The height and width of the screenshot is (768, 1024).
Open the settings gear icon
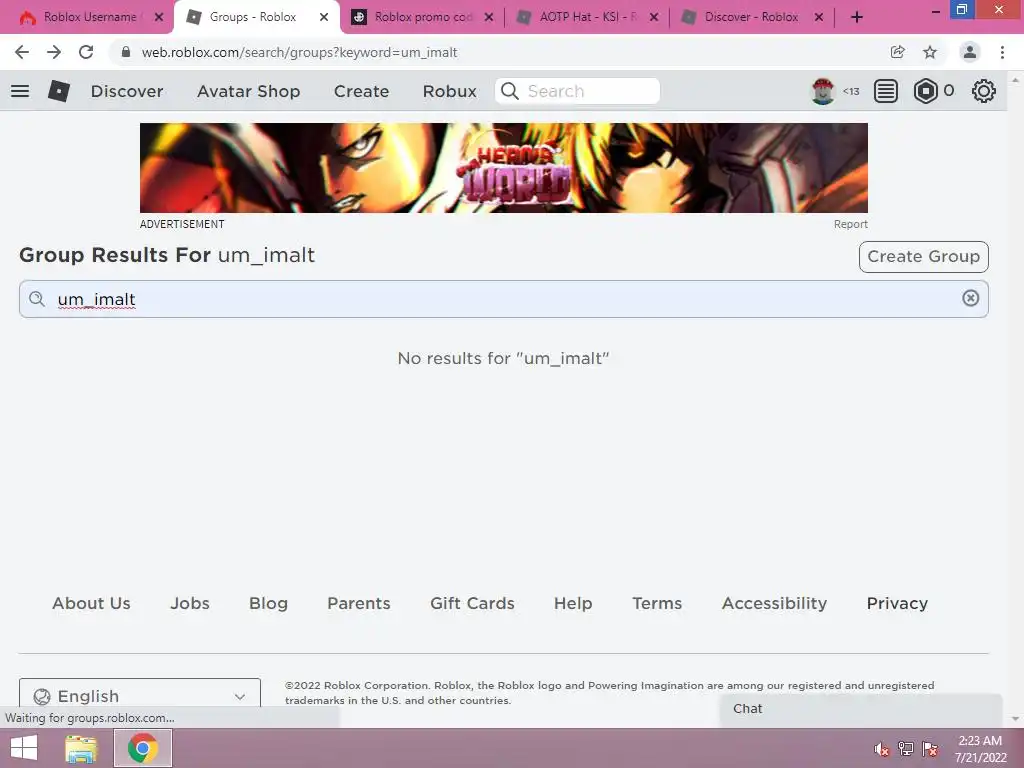coord(984,91)
